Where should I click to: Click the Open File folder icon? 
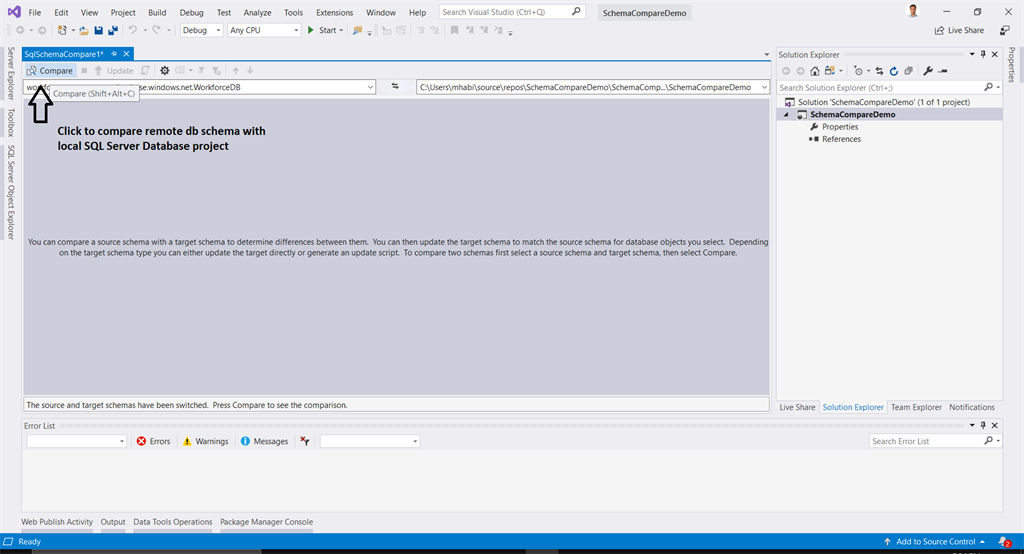84,30
